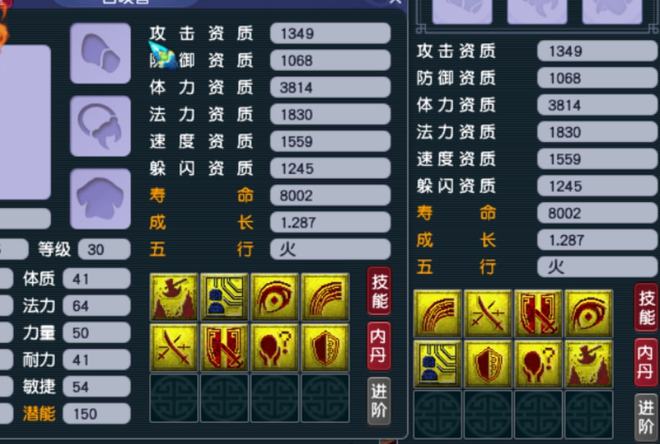Select crossed swords skill icon in left panel

(174, 347)
